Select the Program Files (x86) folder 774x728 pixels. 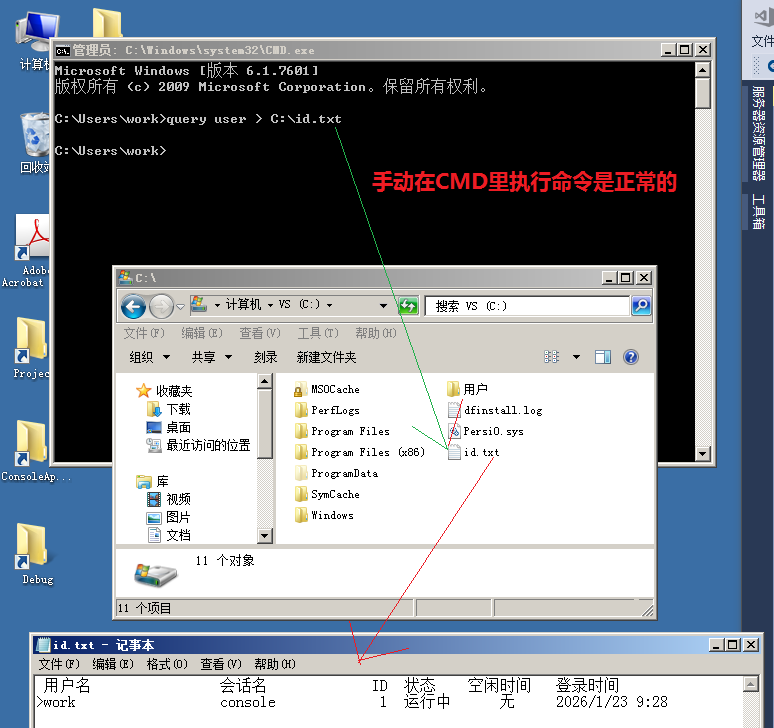pyautogui.click(x=359, y=452)
